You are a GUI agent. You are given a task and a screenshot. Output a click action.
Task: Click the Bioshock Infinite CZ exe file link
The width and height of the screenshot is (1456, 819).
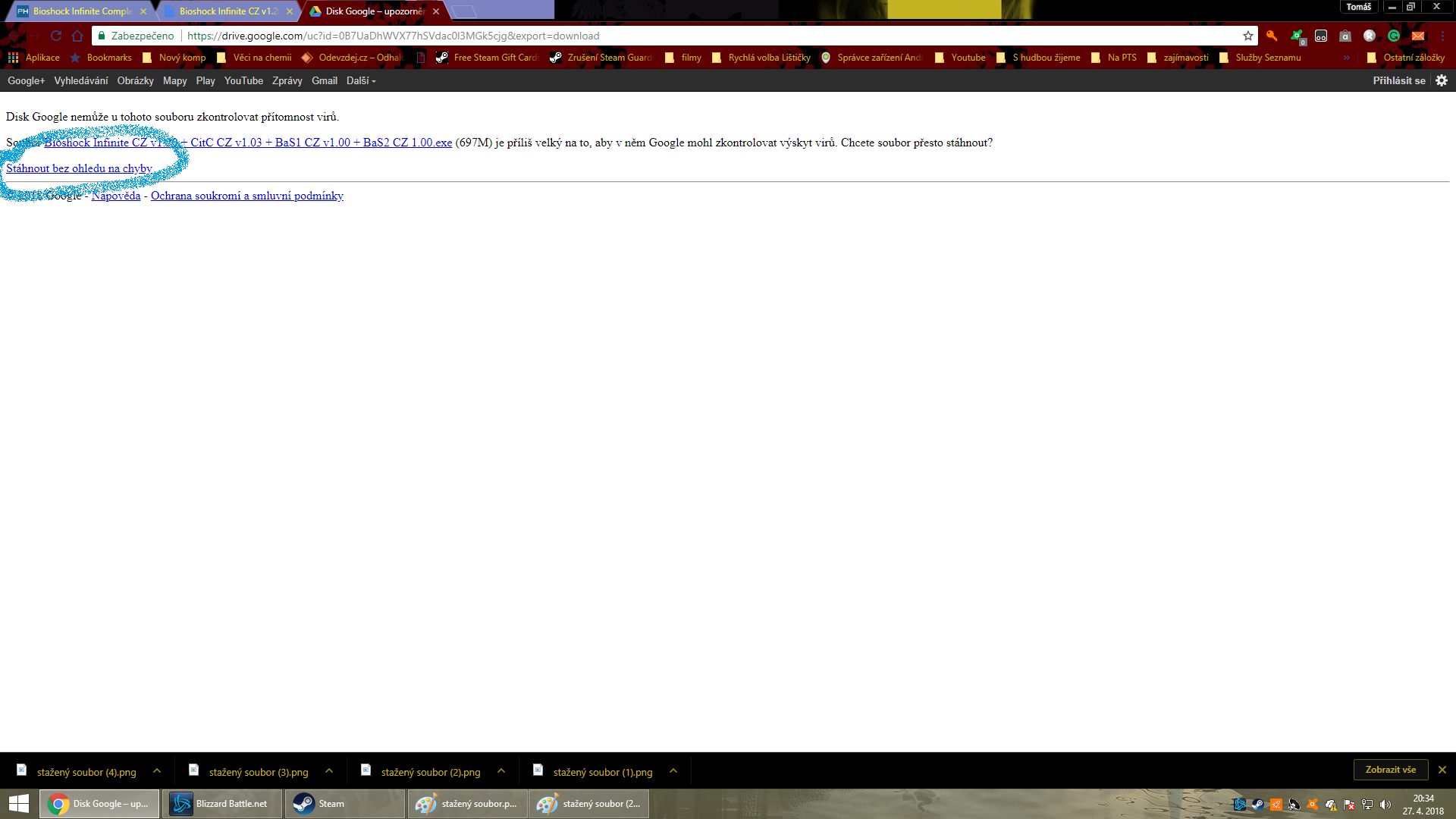click(x=248, y=143)
